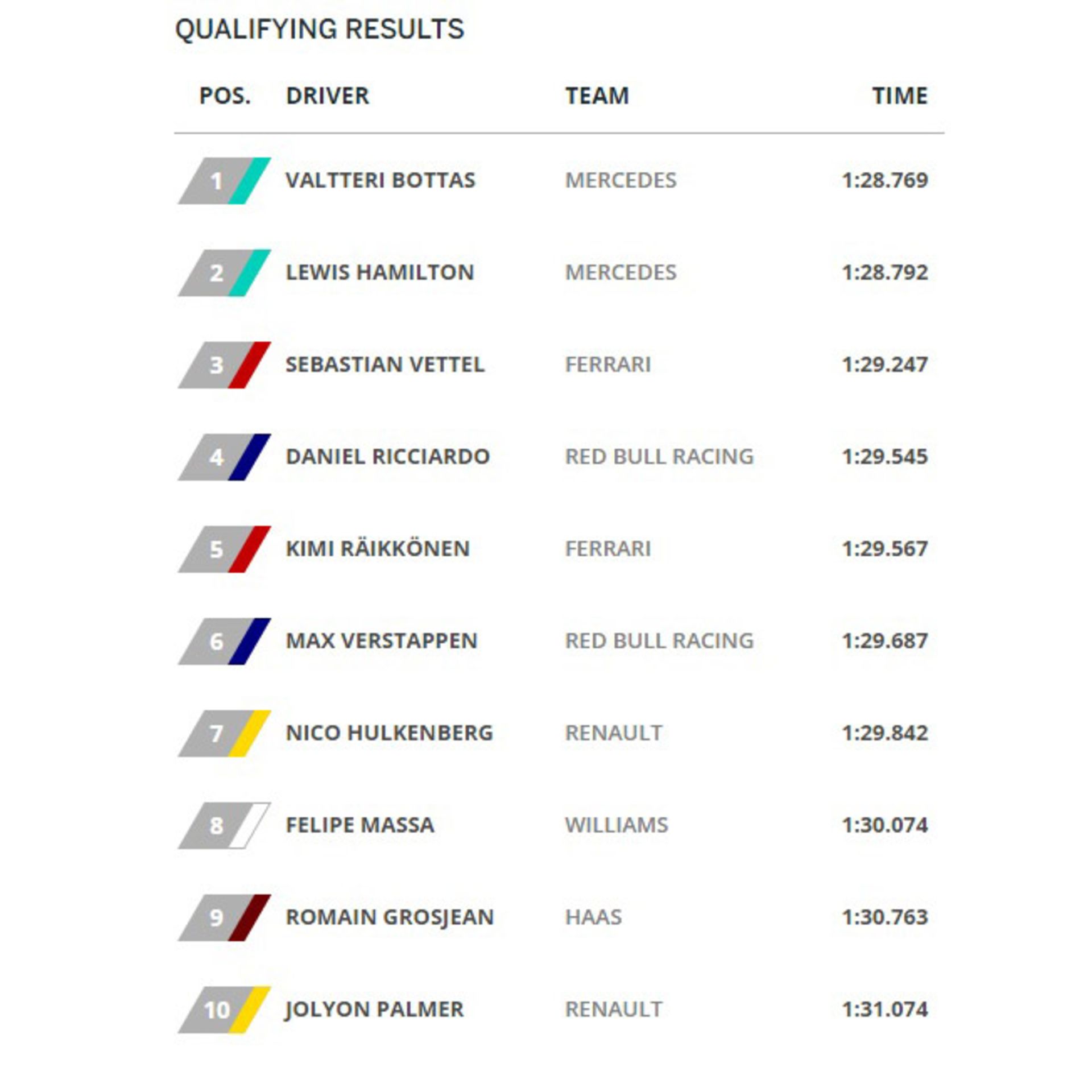The height and width of the screenshot is (1092, 1092).
Task: Click the position 3 Ferrari red badge
Action: [224, 365]
